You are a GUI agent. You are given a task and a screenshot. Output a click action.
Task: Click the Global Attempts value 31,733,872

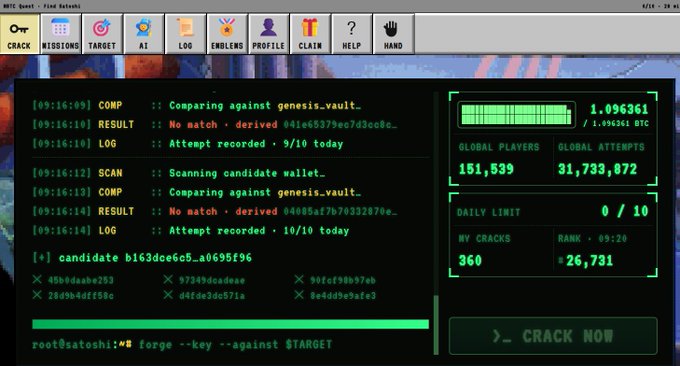tap(598, 169)
